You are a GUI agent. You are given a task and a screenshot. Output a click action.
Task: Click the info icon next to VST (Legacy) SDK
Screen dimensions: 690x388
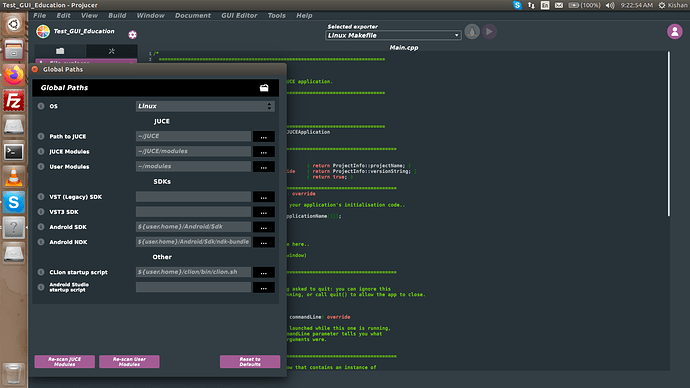pos(41,197)
